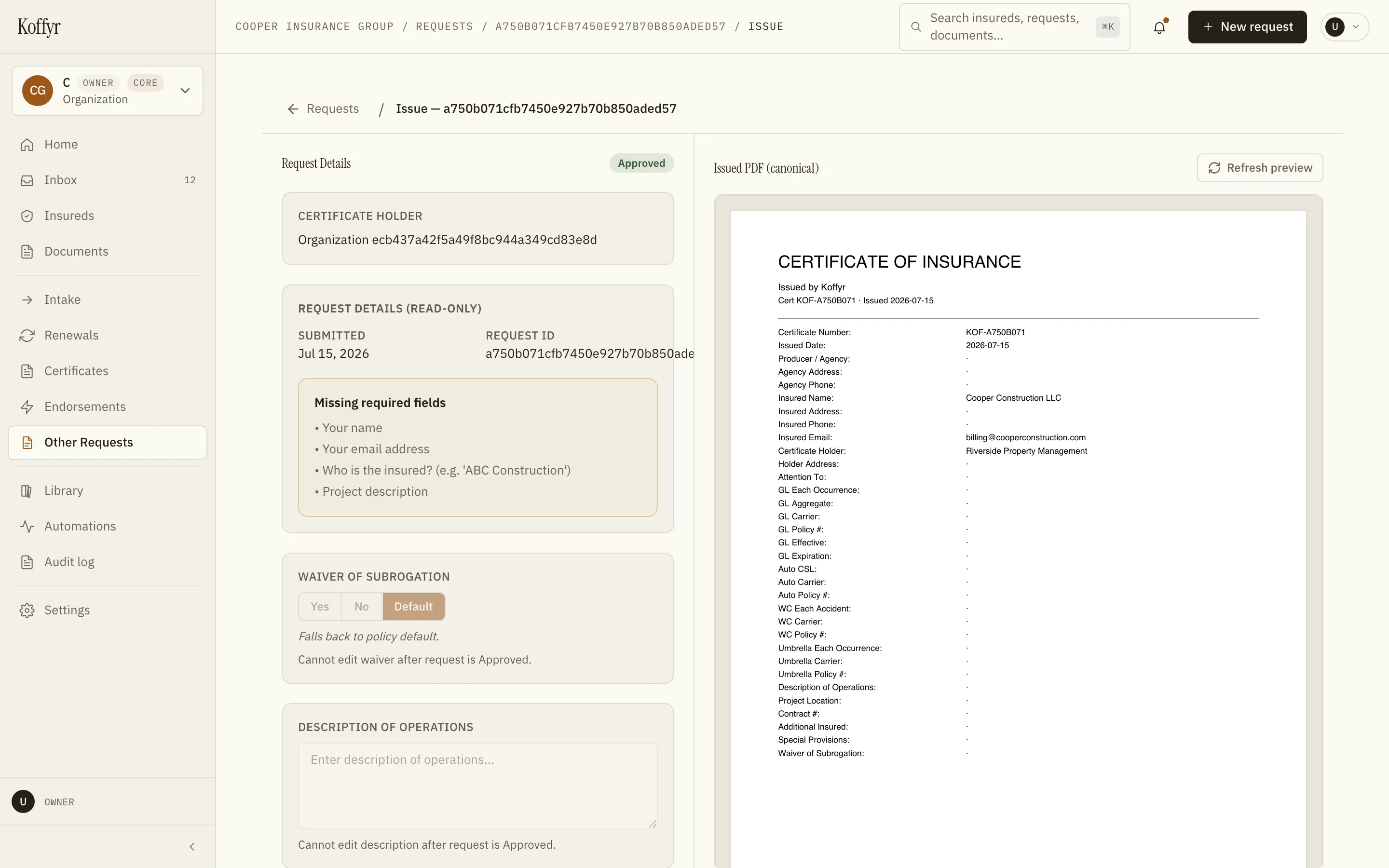This screenshot has width=1389, height=868.
Task: Select Other Requests menu item
Action: click(x=108, y=442)
